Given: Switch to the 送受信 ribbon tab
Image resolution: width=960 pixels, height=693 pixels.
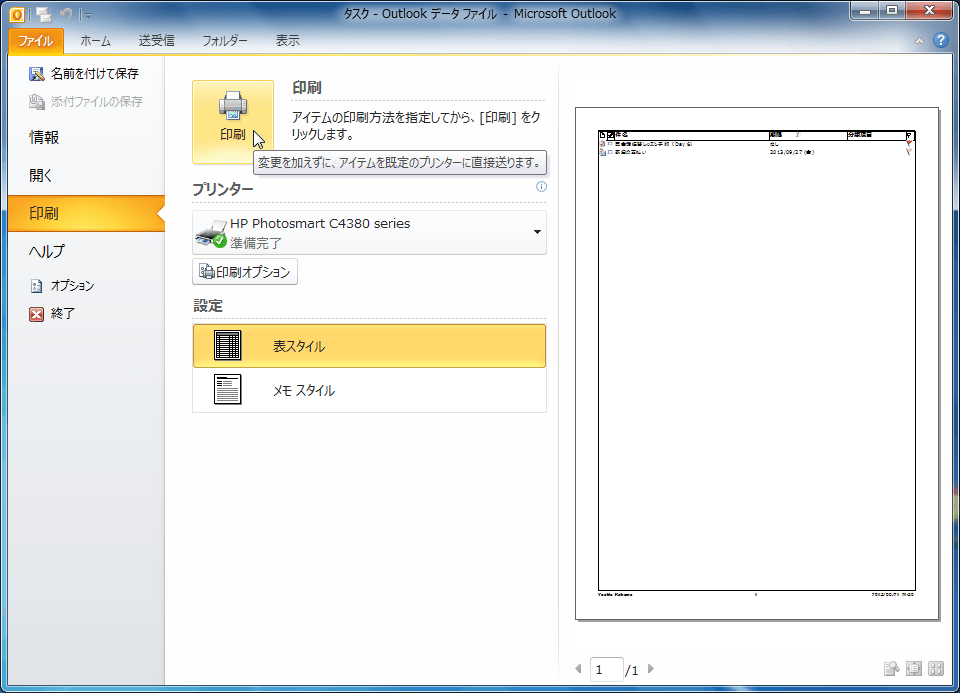Looking at the screenshot, I should 157,41.
